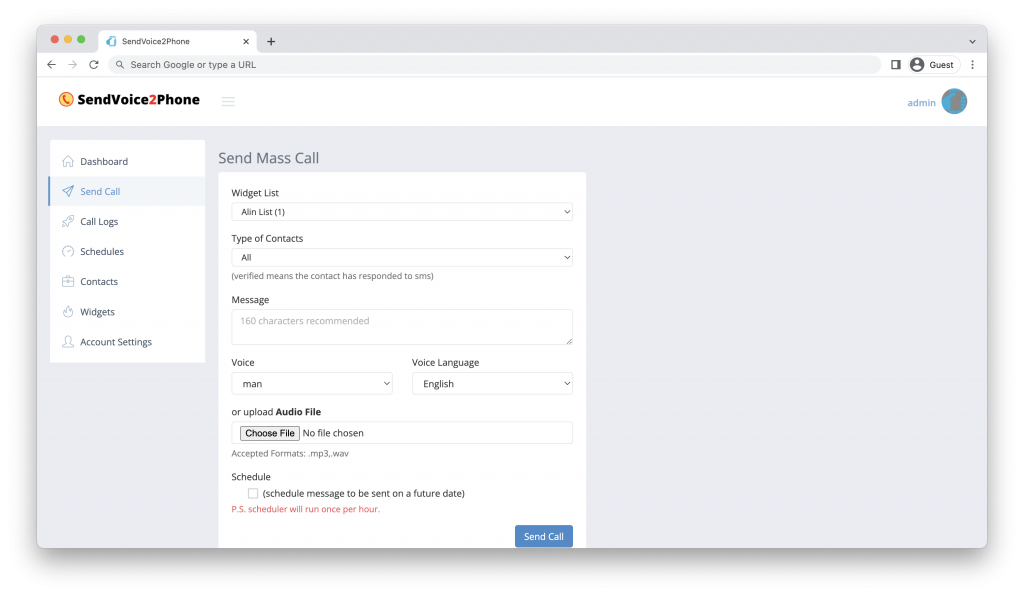Open the Voice dropdown showing man
Viewport: 1024px width, 597px height.
[x=312, y=383]
